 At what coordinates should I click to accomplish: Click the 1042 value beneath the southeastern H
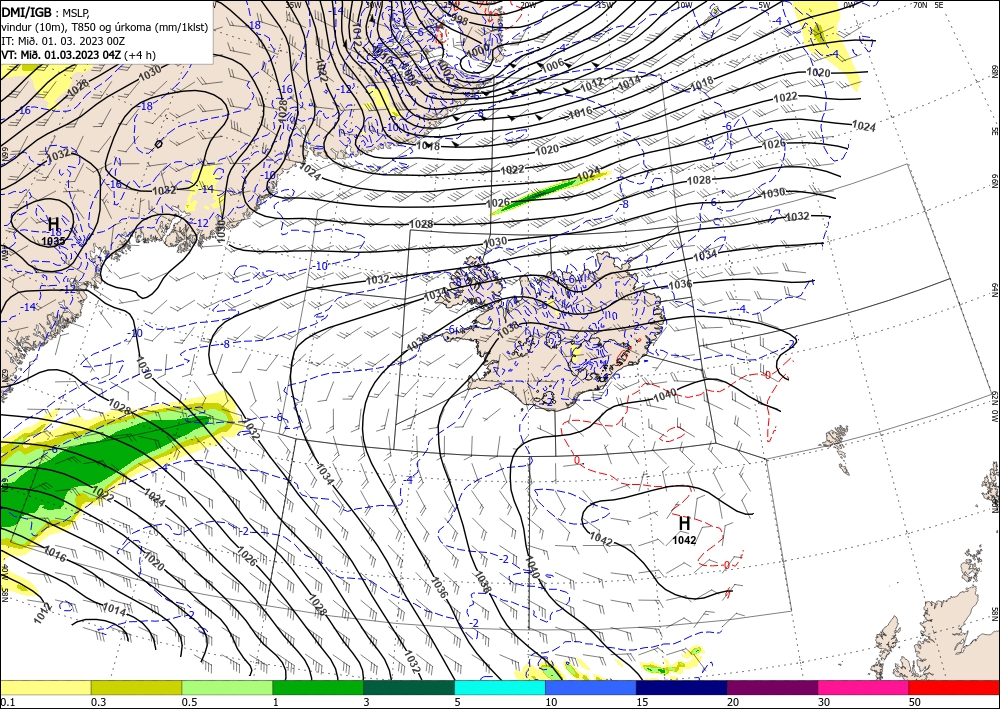(684, 540)
